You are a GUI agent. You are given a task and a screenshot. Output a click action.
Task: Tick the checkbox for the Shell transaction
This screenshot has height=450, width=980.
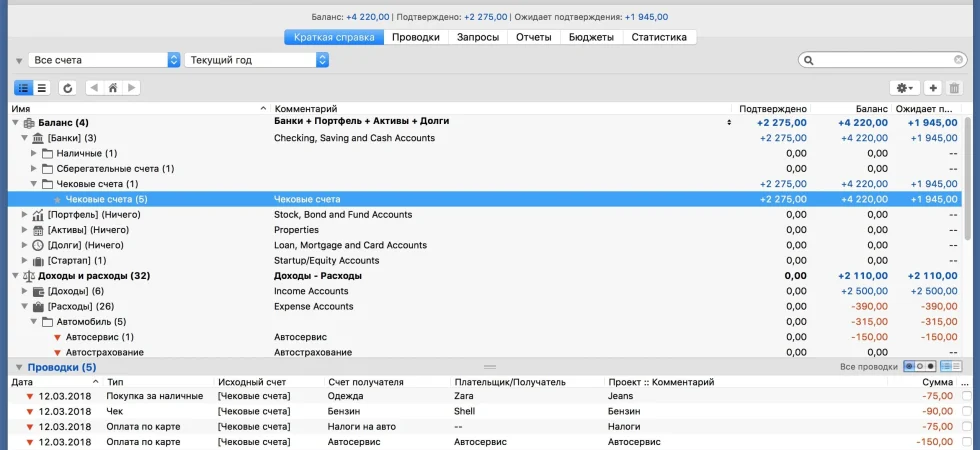tap(968, 412)
